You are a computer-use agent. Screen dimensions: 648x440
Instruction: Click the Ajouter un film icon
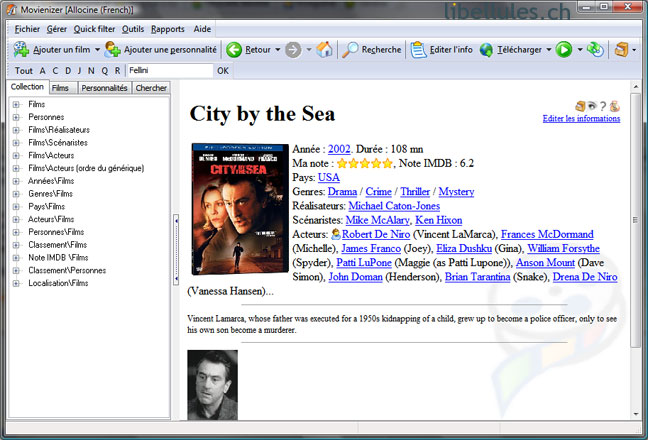click(x=21, y=50)
